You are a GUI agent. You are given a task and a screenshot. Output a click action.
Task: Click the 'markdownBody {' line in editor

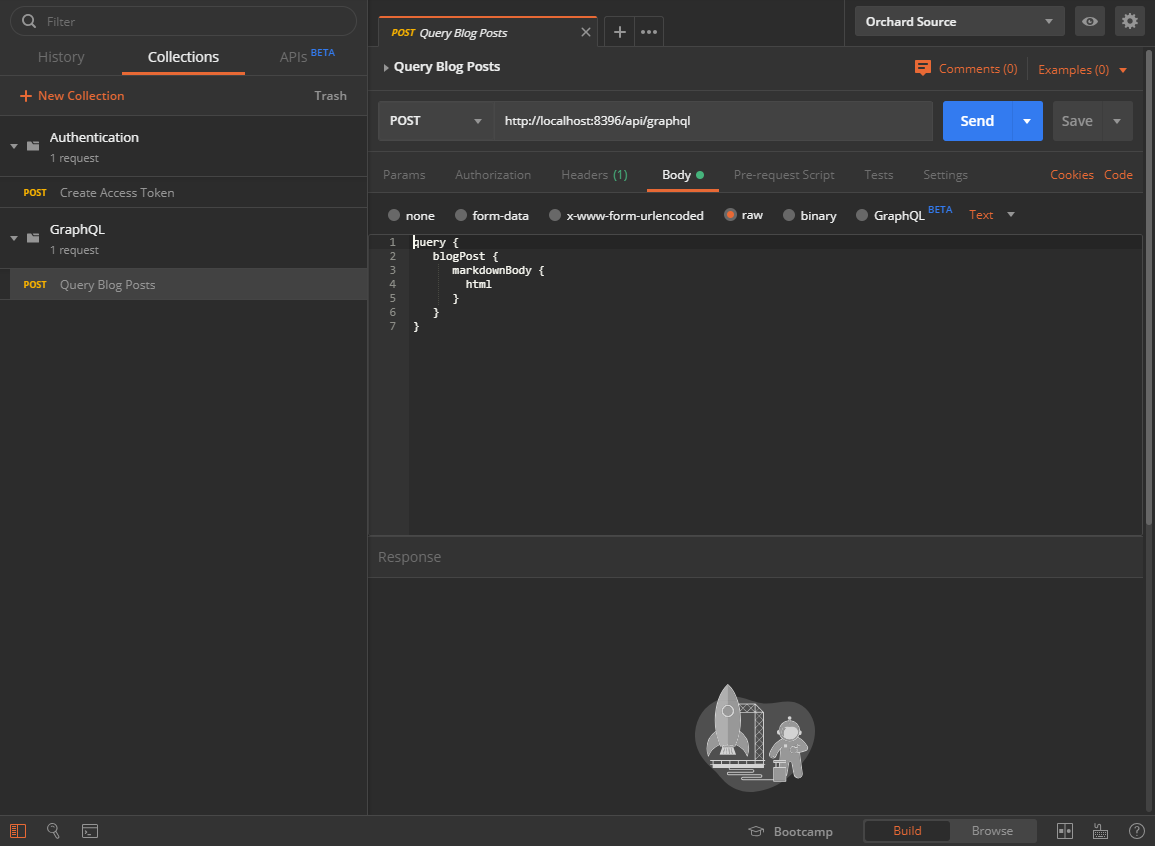coord(498,270)
